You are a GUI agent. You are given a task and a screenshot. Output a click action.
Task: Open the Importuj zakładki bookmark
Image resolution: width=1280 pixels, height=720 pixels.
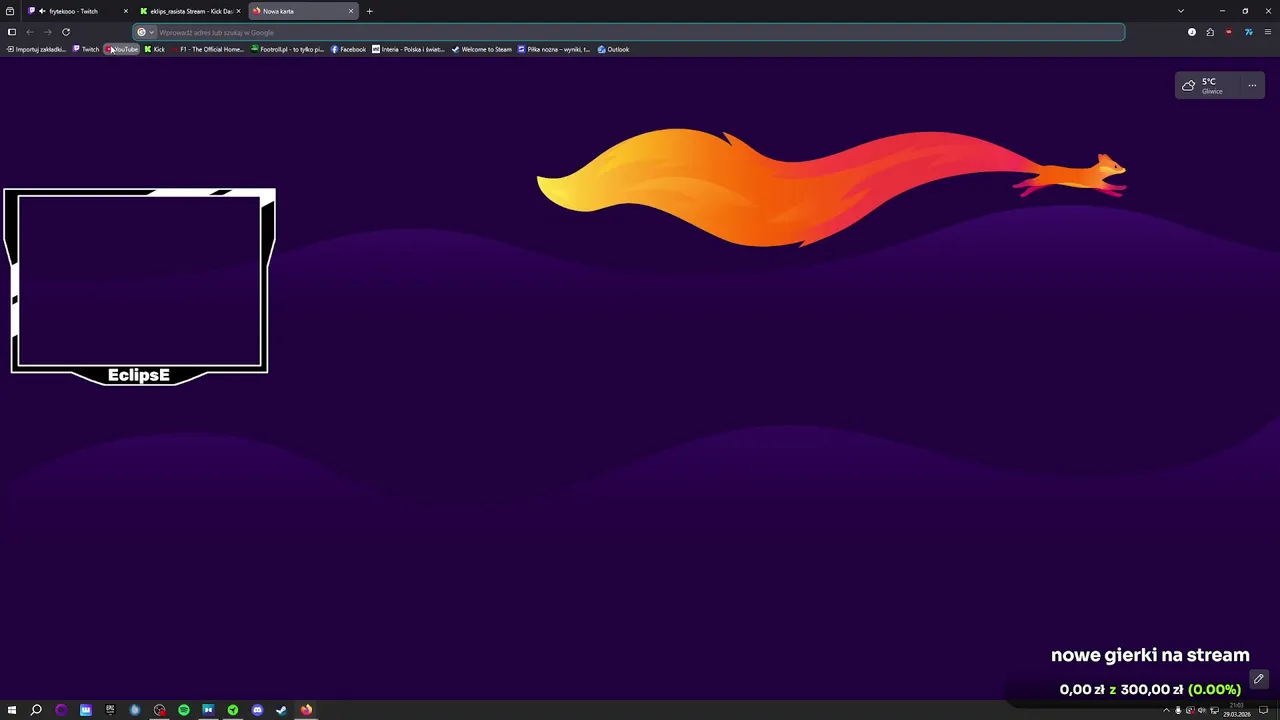(x=36, y=49)
